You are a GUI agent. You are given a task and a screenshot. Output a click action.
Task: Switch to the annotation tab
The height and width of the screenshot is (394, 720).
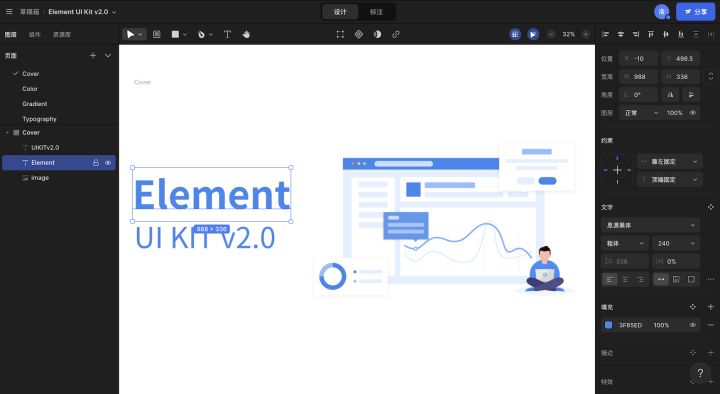[x=377, y=12]
